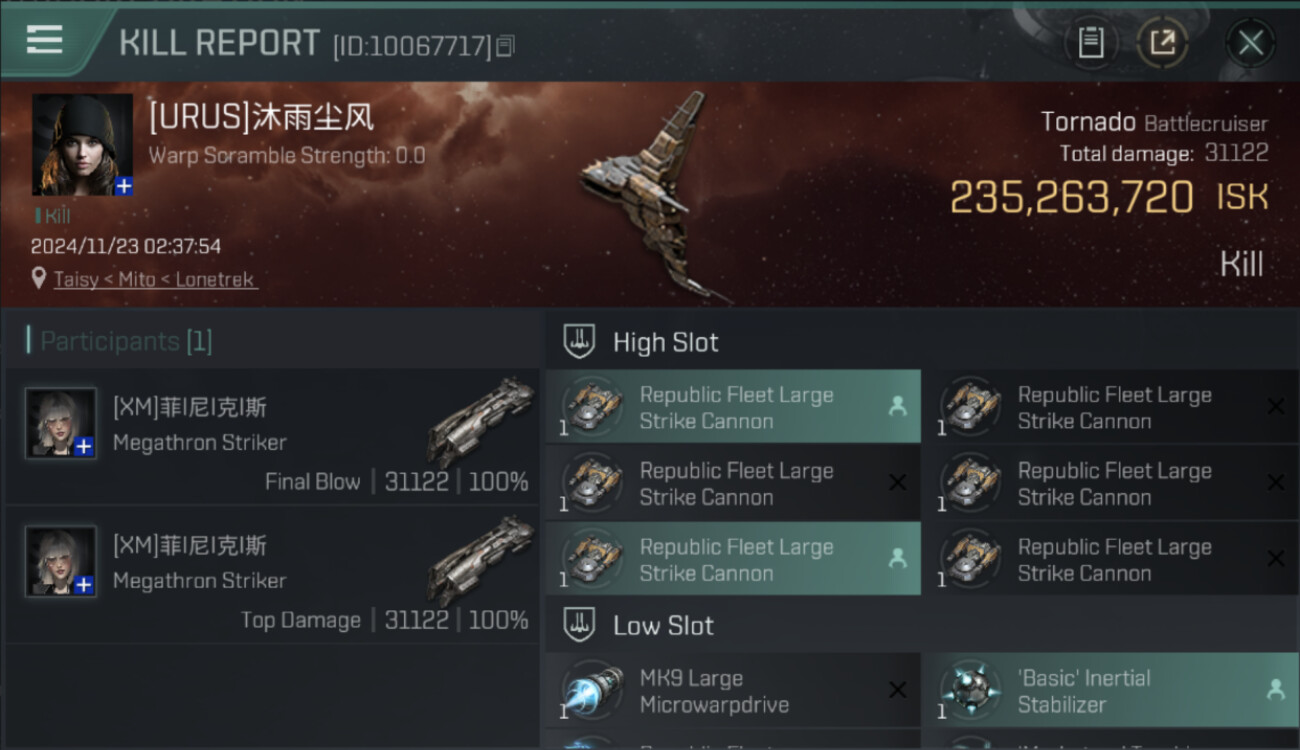Viewport: 1300px width, 750px height.
Task: Select first highlighted Republic Fleet Large Strike Cannon
Action: (x=733, y=407)
